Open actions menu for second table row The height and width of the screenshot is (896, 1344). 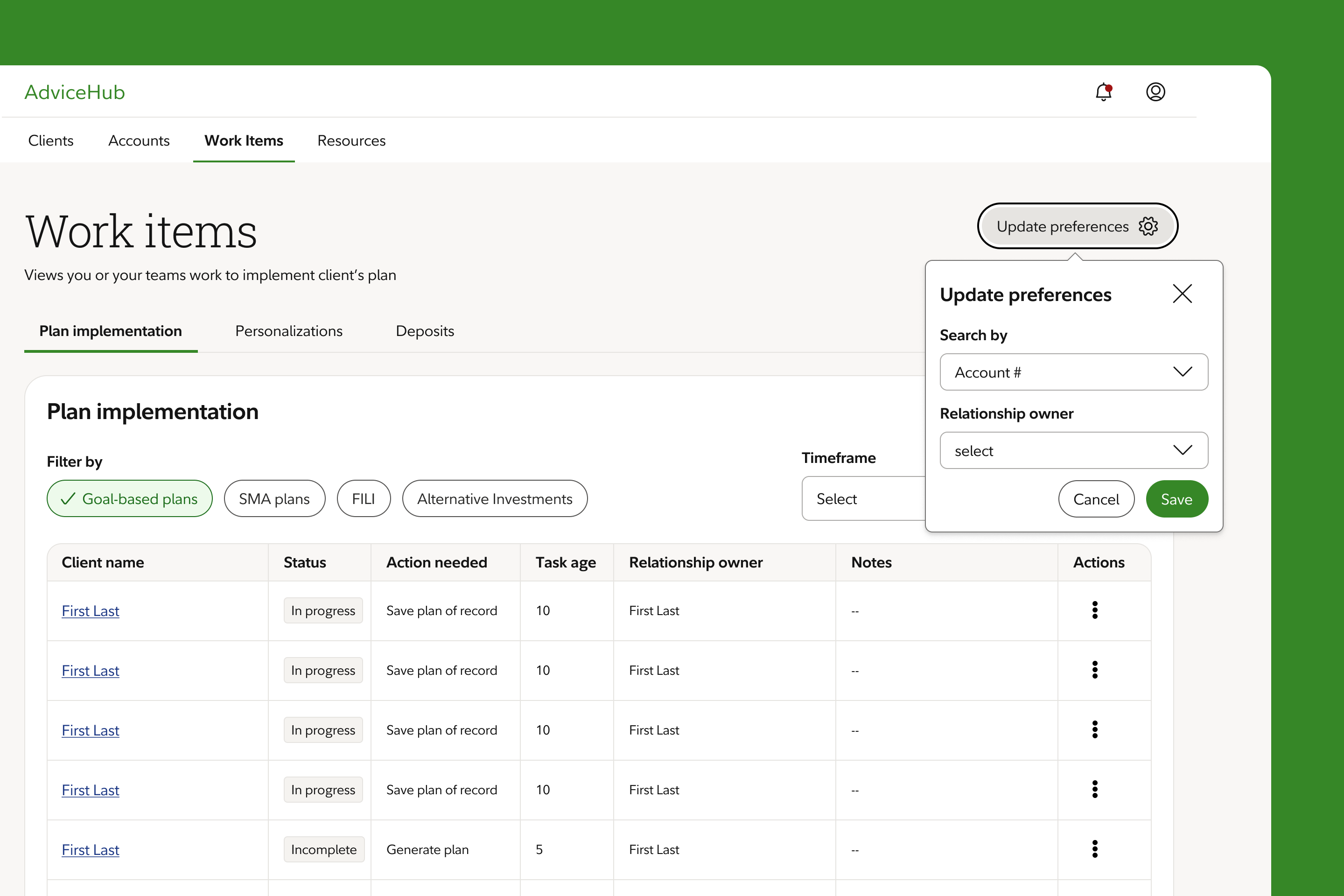[x=1095, y=670]
